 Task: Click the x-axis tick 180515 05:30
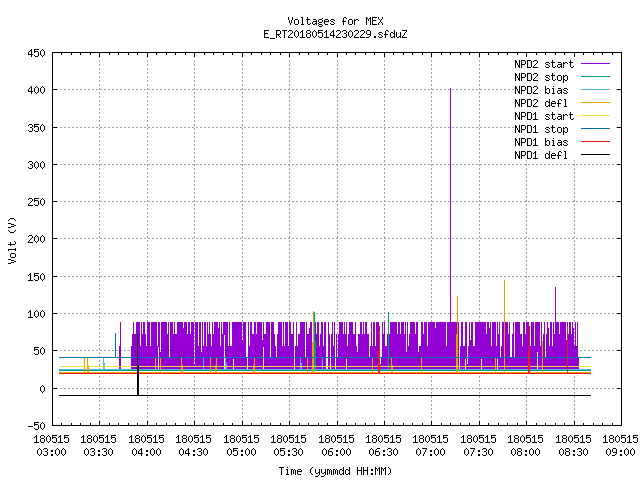click(289, 446)
